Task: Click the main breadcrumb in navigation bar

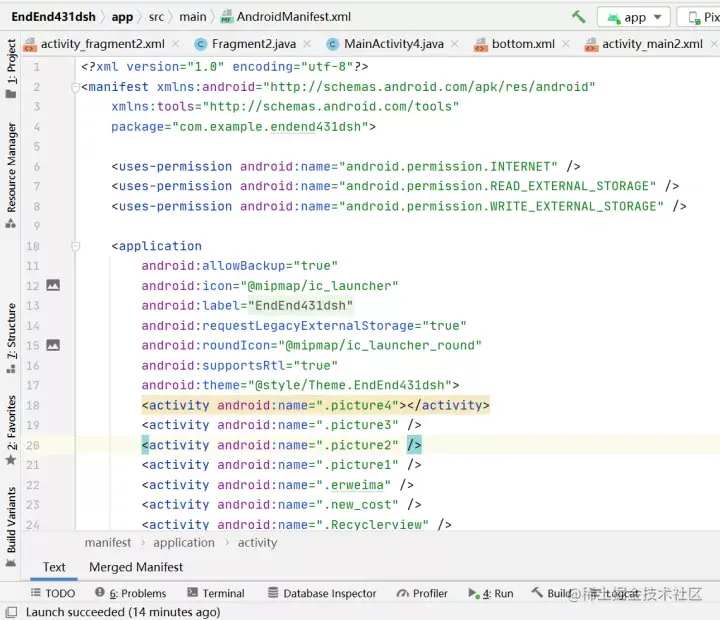Action: [193, 17]
